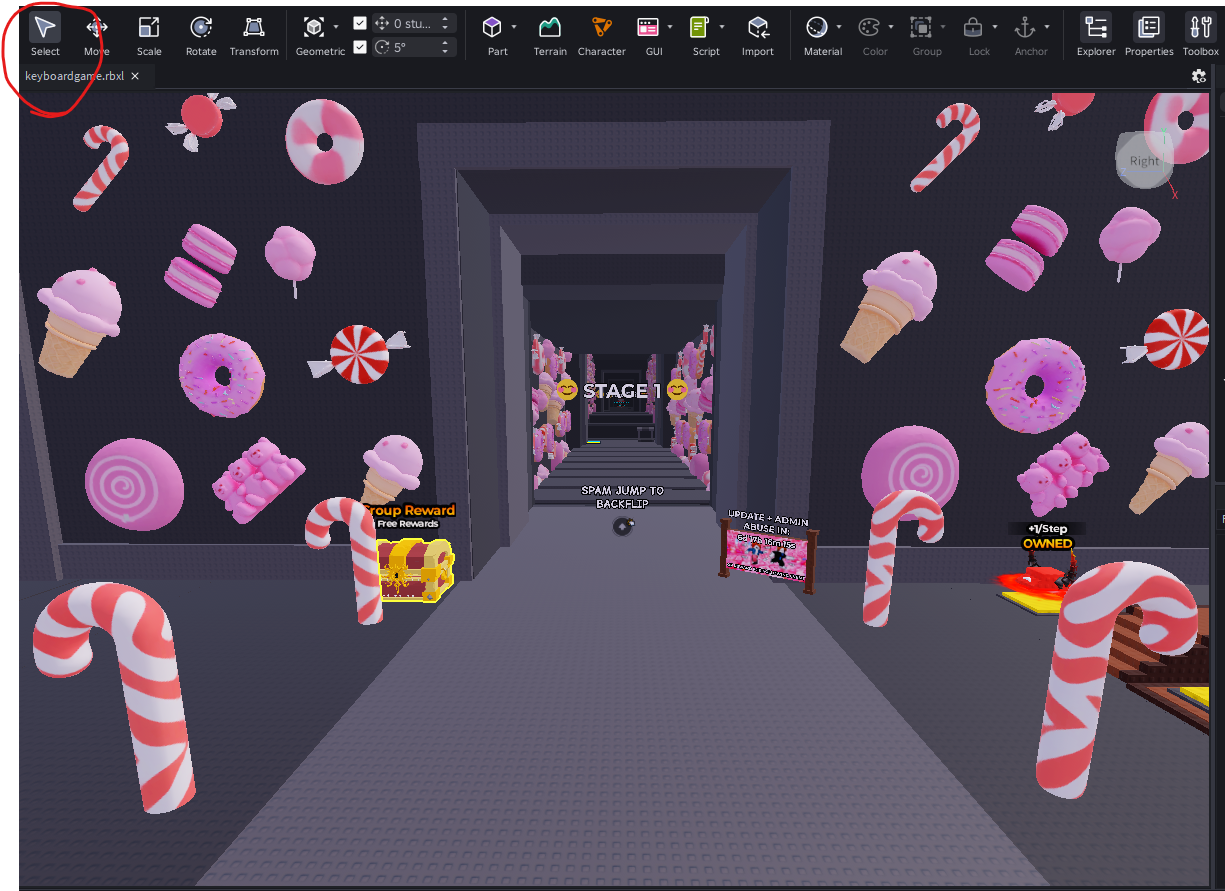This screenshot has width=1225, height=891.
Task: Select the STAGE 1 label in viewport
Action: click(x=622, y=390)
